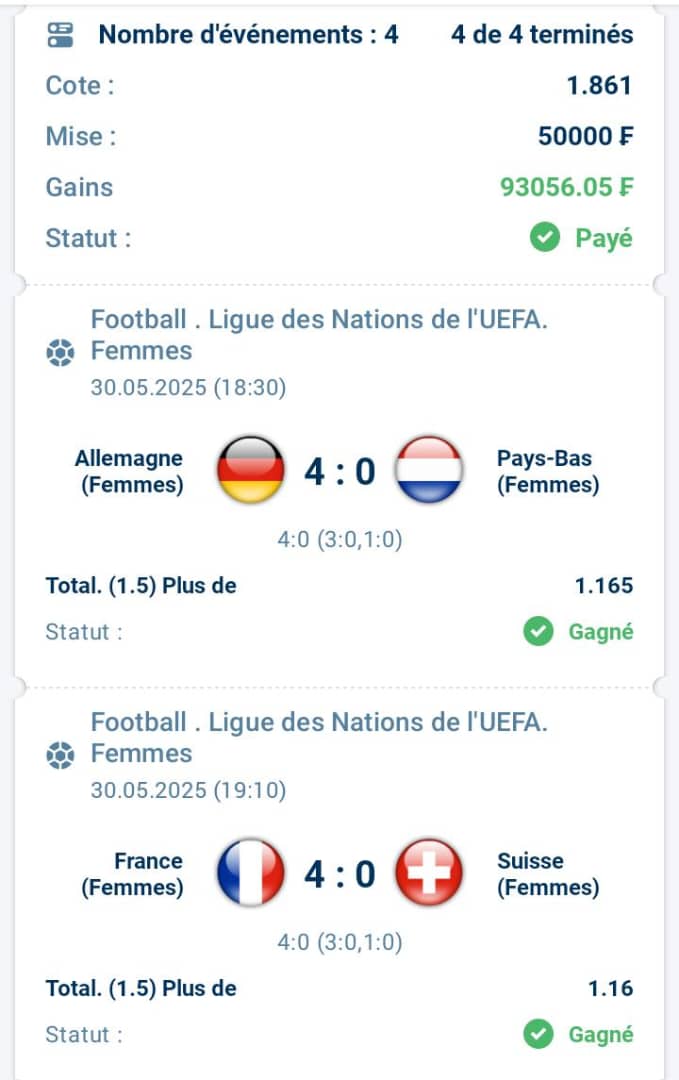Select Allemagne (Femmes) team name
The width and height of the screenshot is (679, 1080).
(x=129, y=471)
